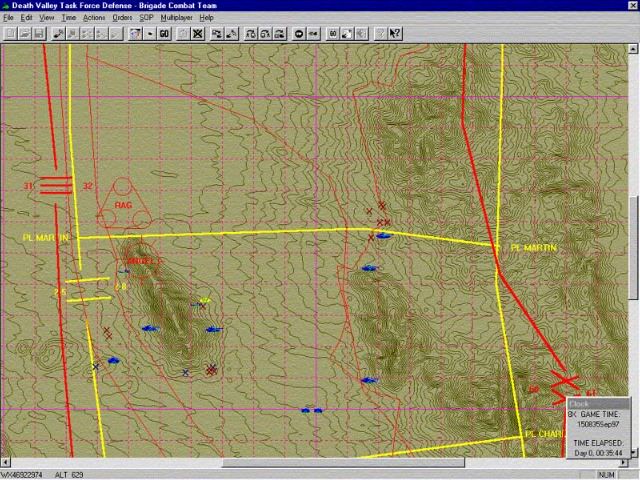Image resolution: width=640 pixels, height=480 pixels.
Task: Click the Clock panel title bar
Action: click(x=598, y=403)
